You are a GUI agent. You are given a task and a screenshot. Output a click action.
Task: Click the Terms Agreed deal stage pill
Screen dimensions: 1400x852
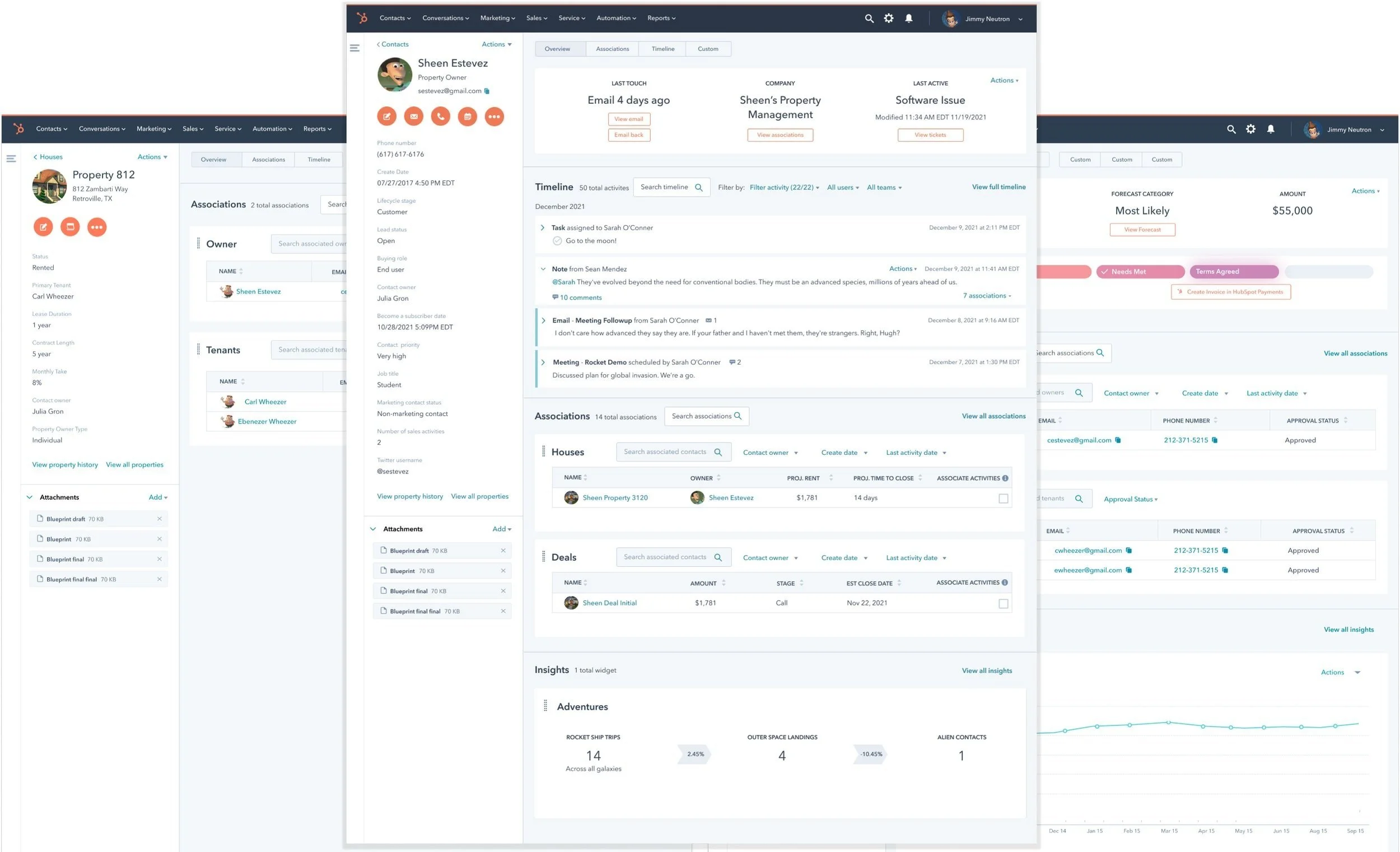pyautogui.click(x=1234, y=272)
